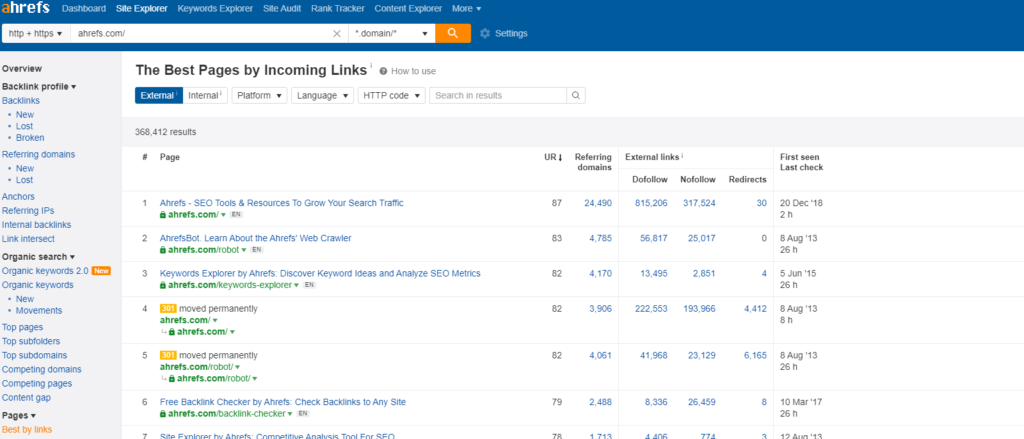
Task: Open Settings gear icon
Action: [x=485, y=33]
